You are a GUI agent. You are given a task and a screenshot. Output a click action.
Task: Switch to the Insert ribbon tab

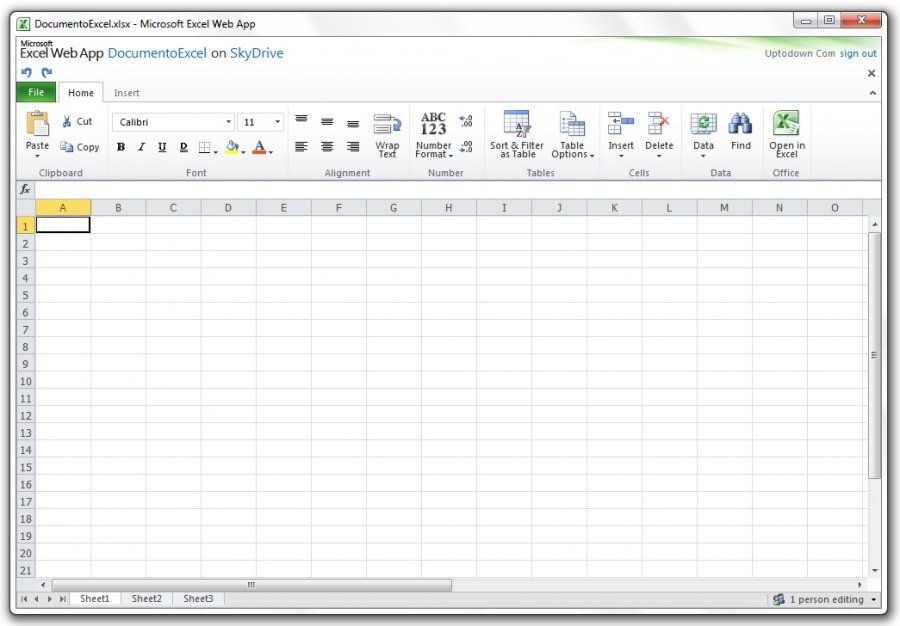pyautogui.click(x=127, y=92)
